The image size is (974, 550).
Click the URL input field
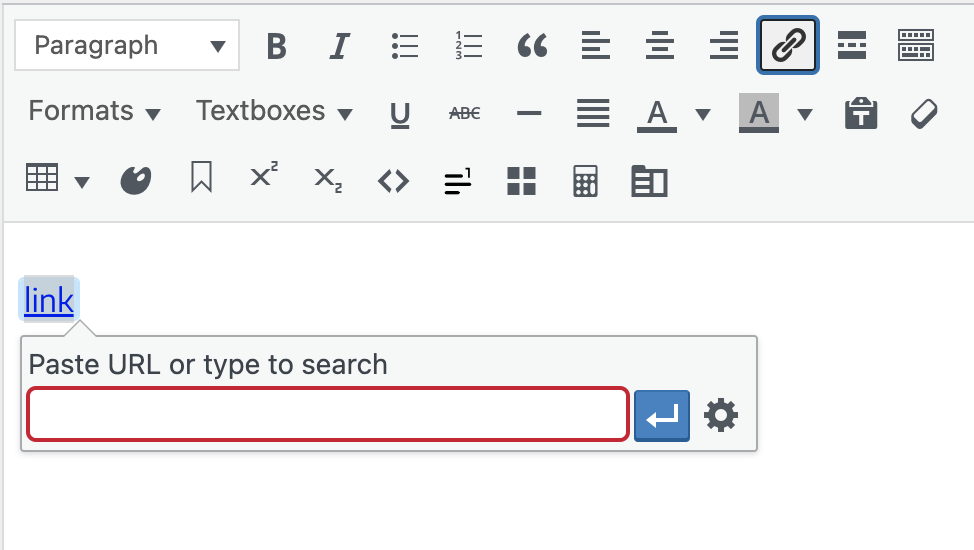pos(327,414)
